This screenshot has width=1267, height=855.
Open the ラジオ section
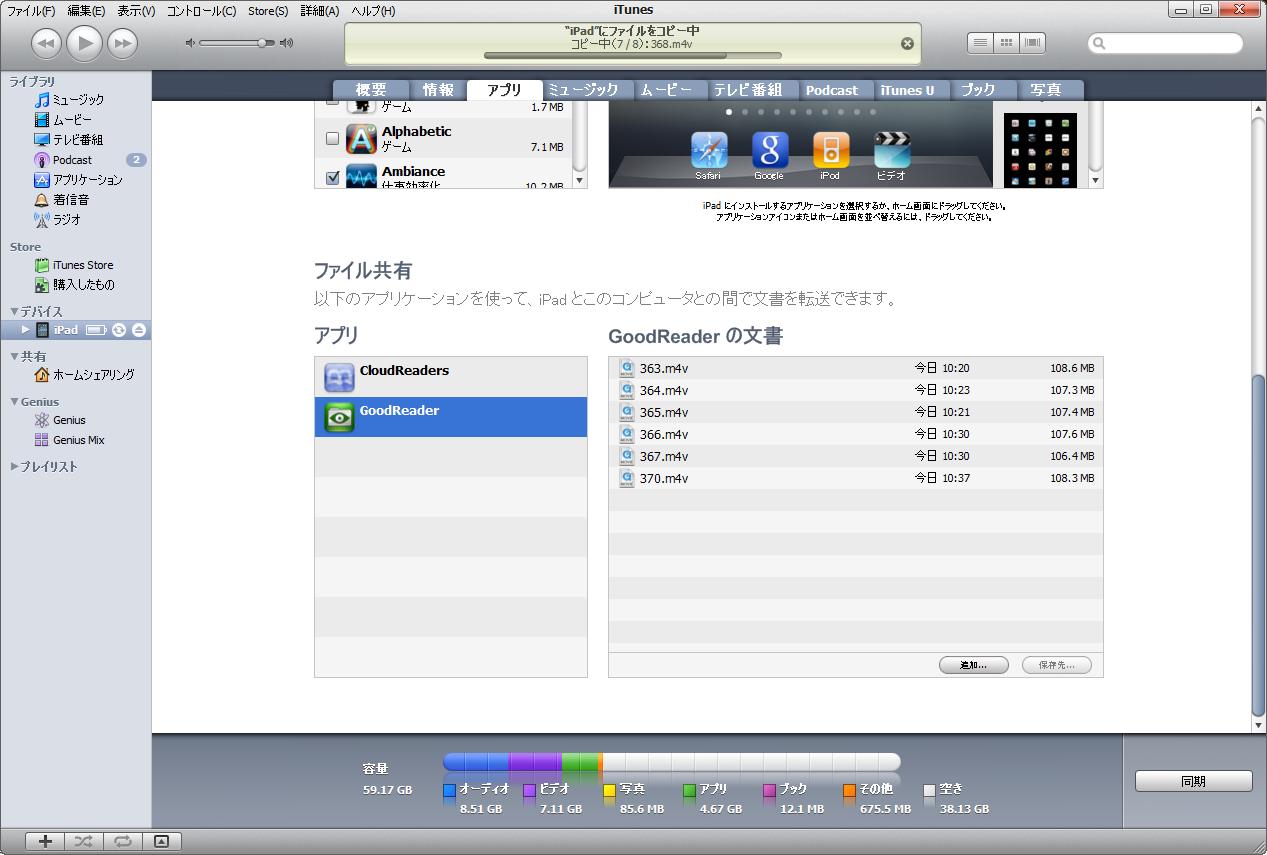(58, 220)
